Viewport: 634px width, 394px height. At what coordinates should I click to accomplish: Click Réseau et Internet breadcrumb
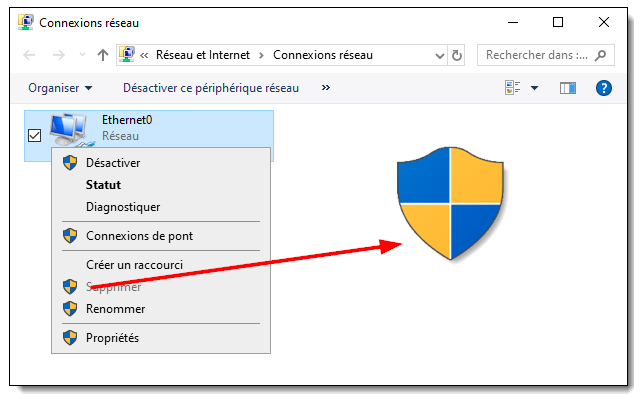tap(203, 55)
